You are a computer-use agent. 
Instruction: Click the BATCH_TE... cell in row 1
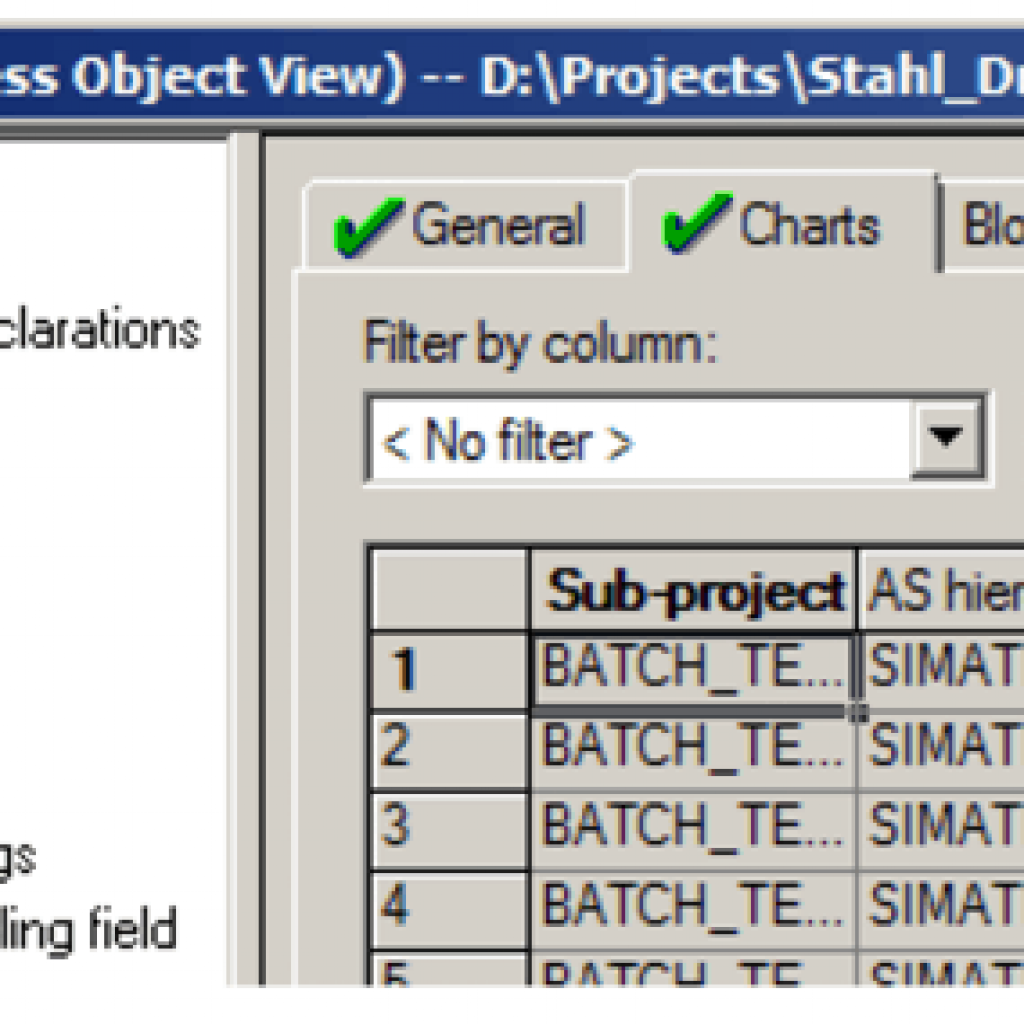pos(694,669)
